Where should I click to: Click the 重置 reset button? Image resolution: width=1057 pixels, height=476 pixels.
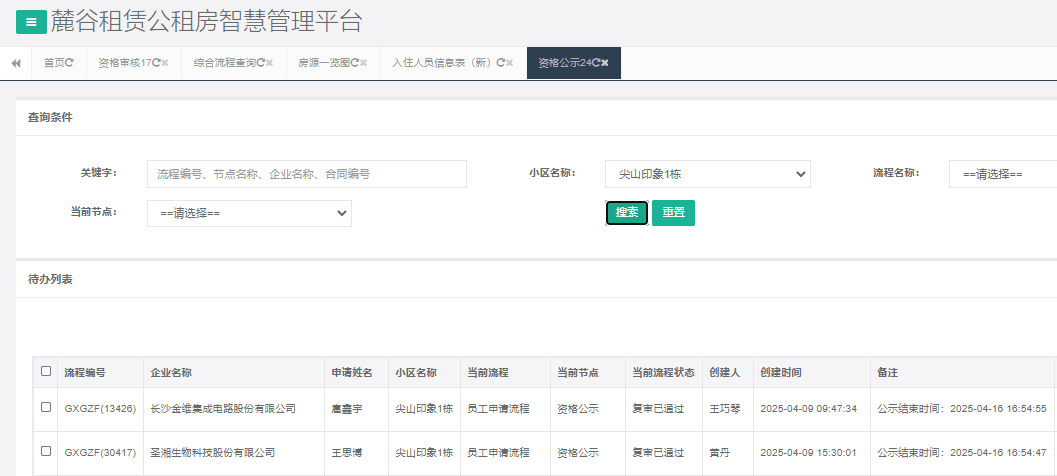[x=673, y=213]
